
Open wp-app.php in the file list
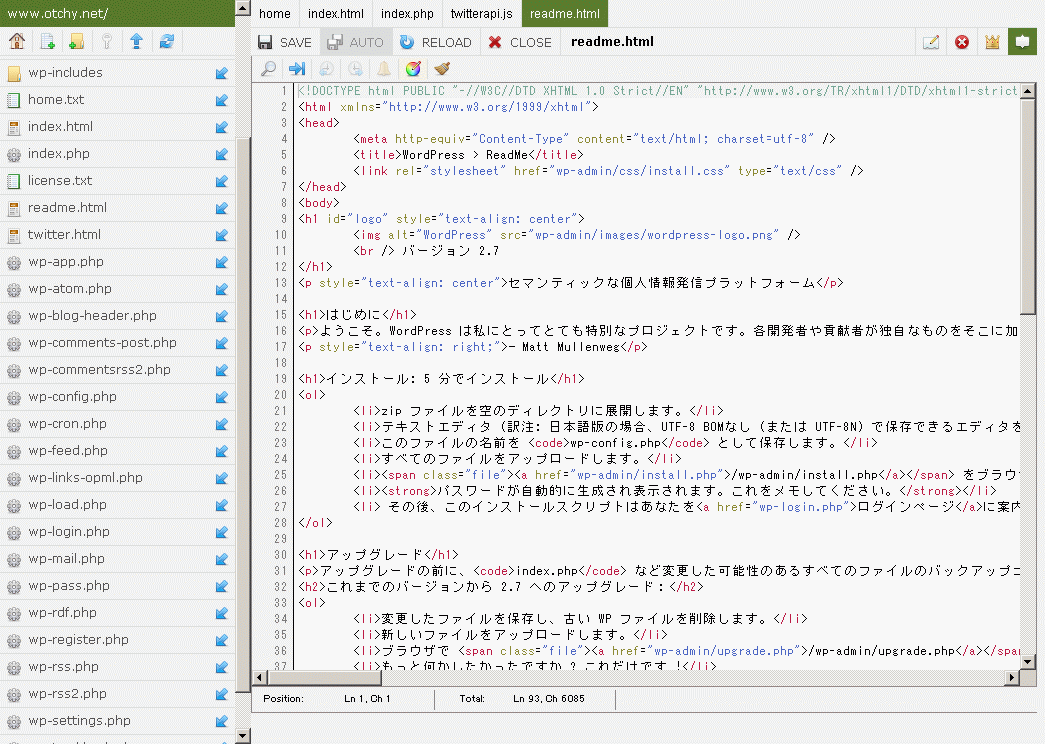click(x=66, y=261)
